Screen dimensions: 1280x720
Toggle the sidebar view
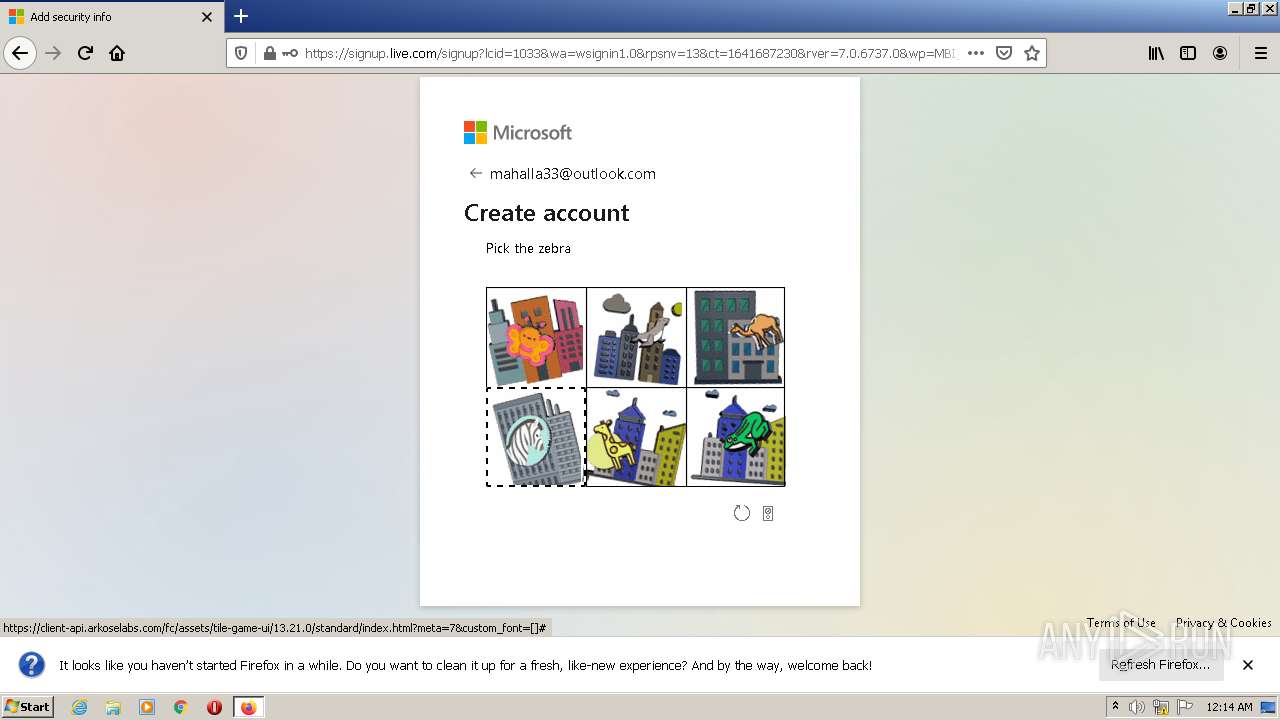[x=1188, y=53]
